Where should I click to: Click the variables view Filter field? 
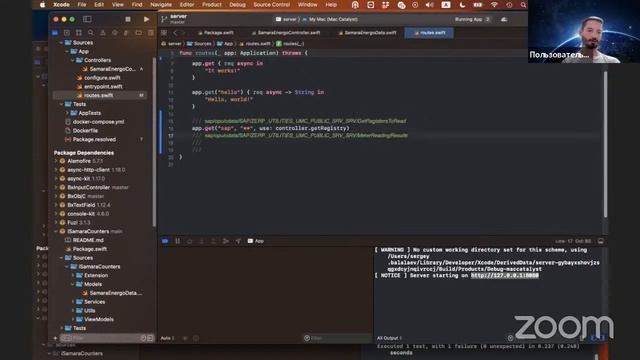click(x=337, y=338)
